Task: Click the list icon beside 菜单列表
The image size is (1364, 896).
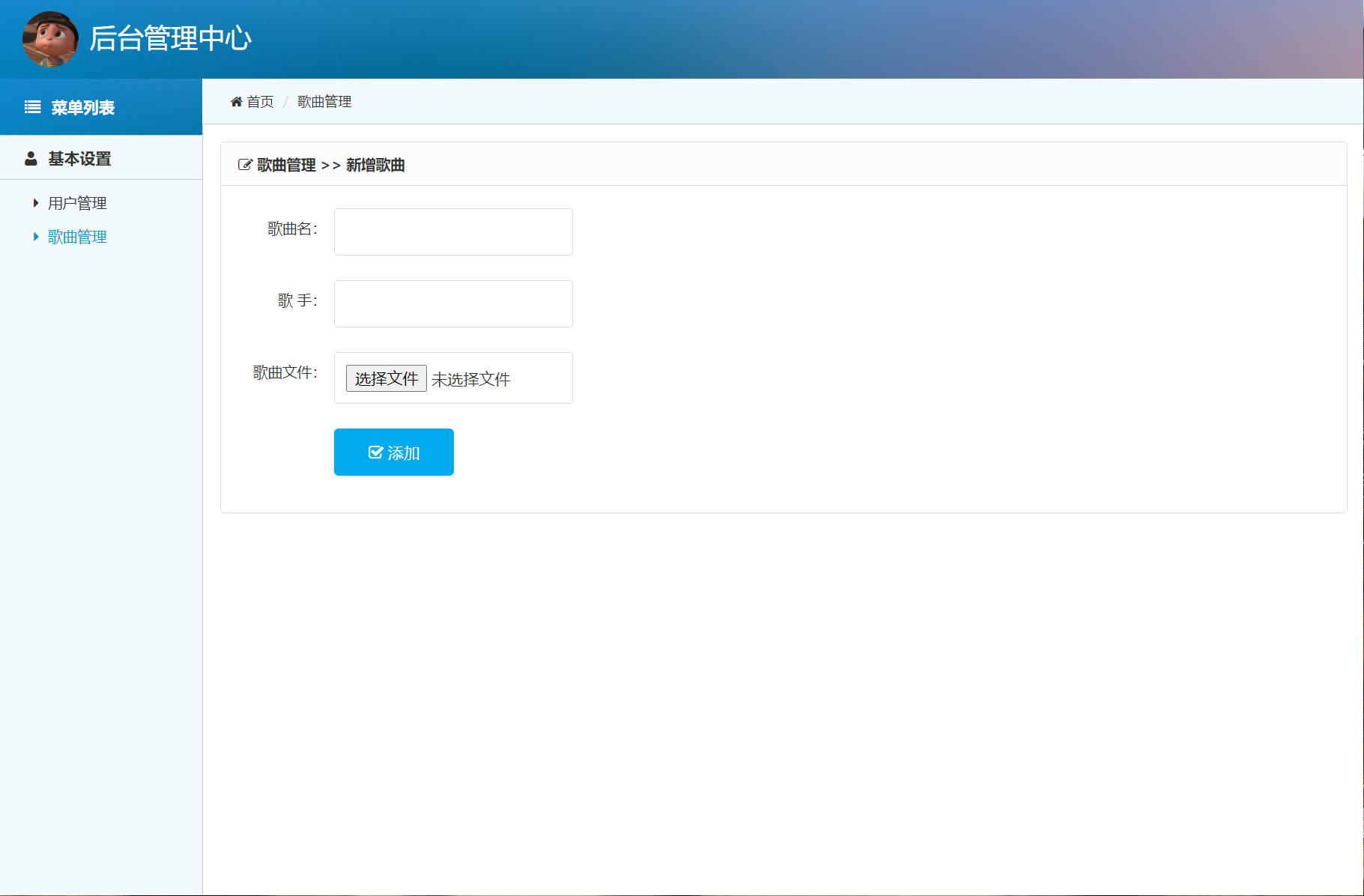Action: click(32, 106)
